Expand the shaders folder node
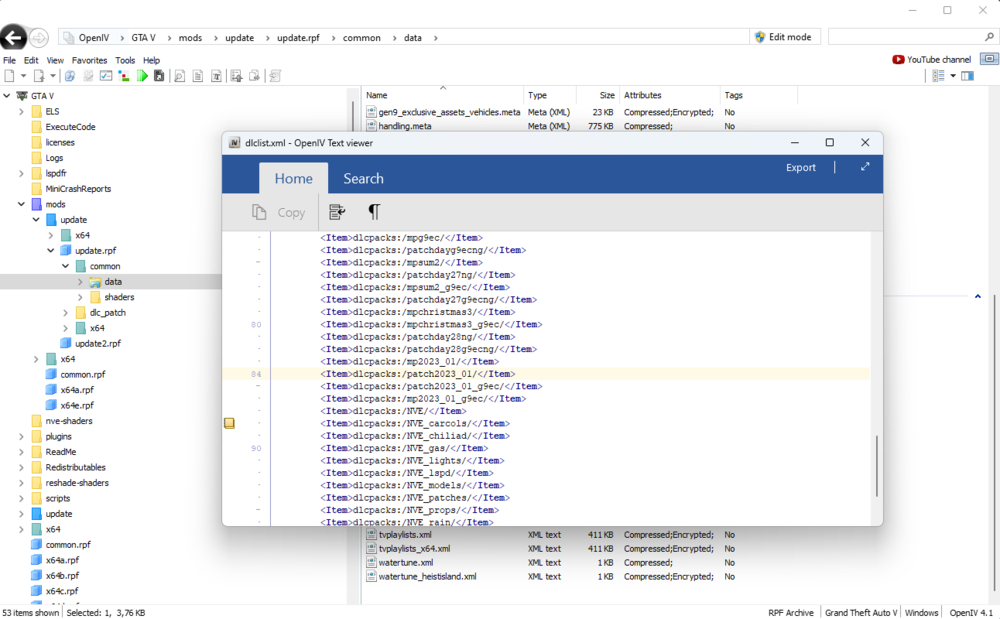The width and height of the screenshot is (1000, 619). pyautogui.click(x=80, y=297)
